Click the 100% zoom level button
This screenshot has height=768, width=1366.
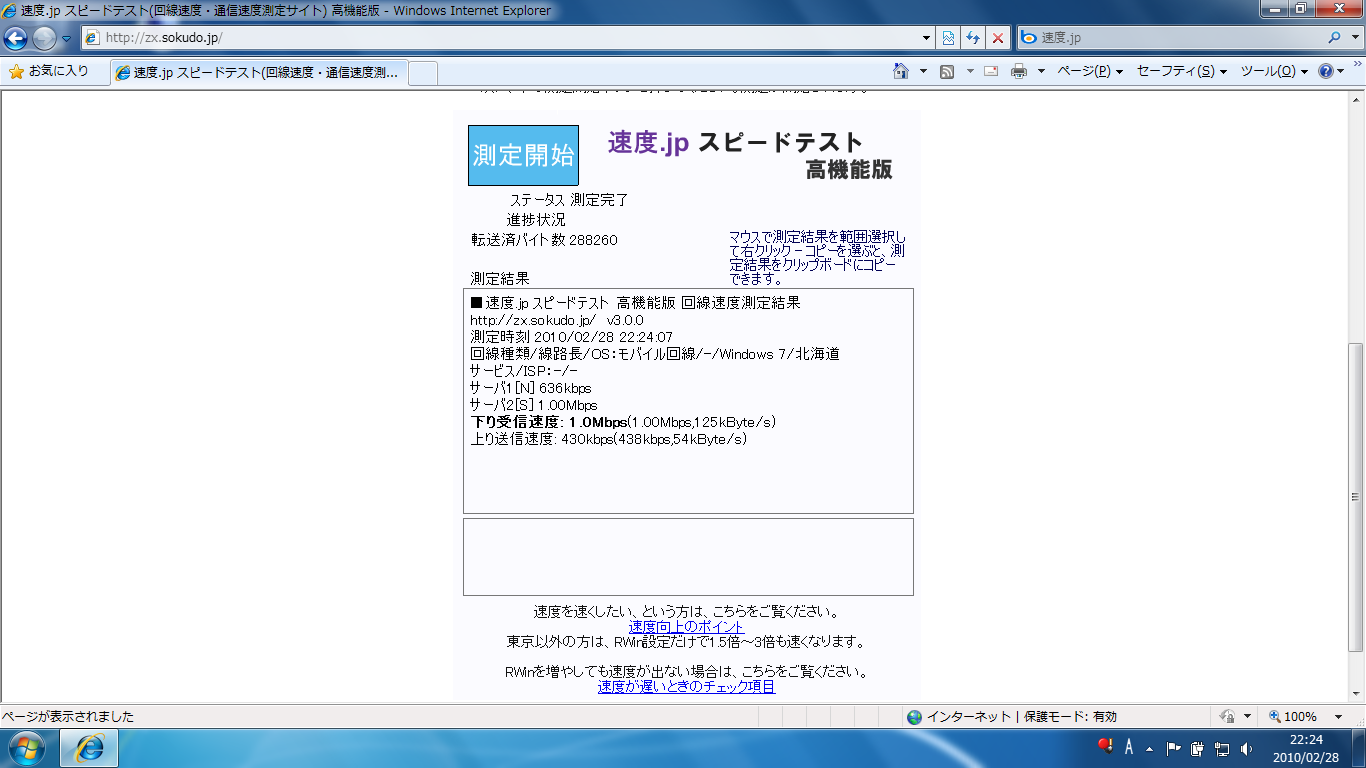coord(1293,717)
